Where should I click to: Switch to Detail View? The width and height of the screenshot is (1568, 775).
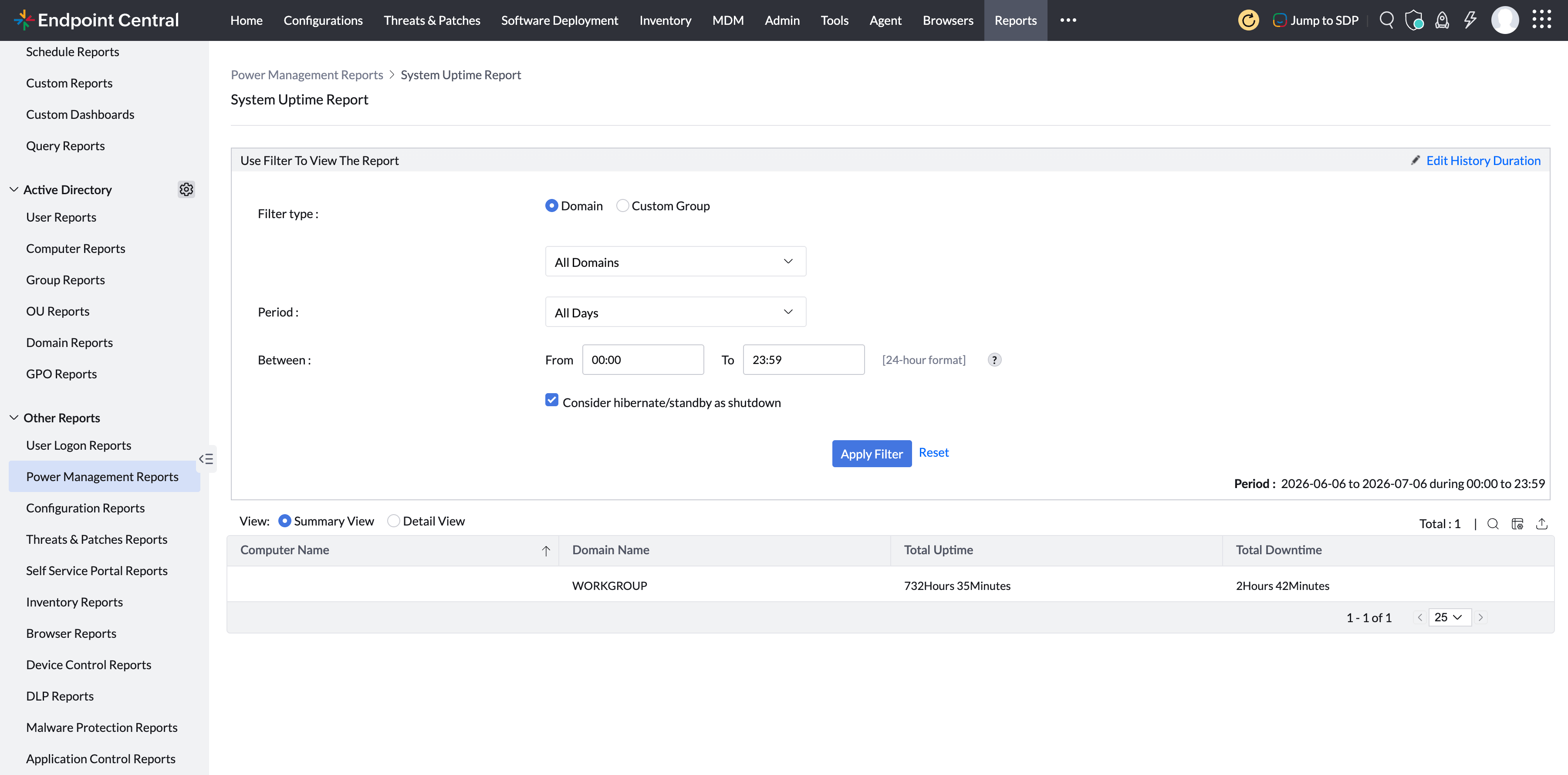pyautogui.click(x=393, y=521)
